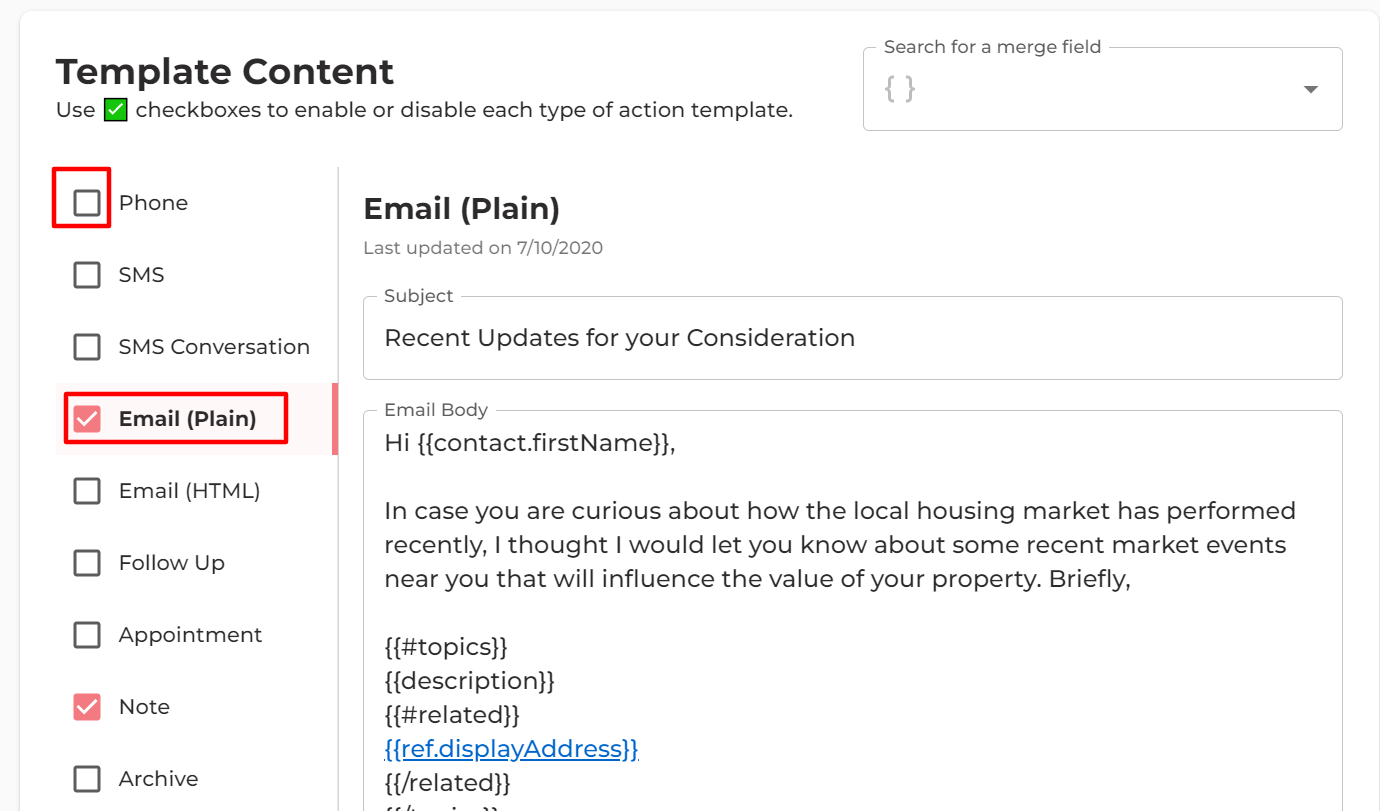Tick the SMS checkbox
This screenshot has height=811, width=1380.
point(87,275)
